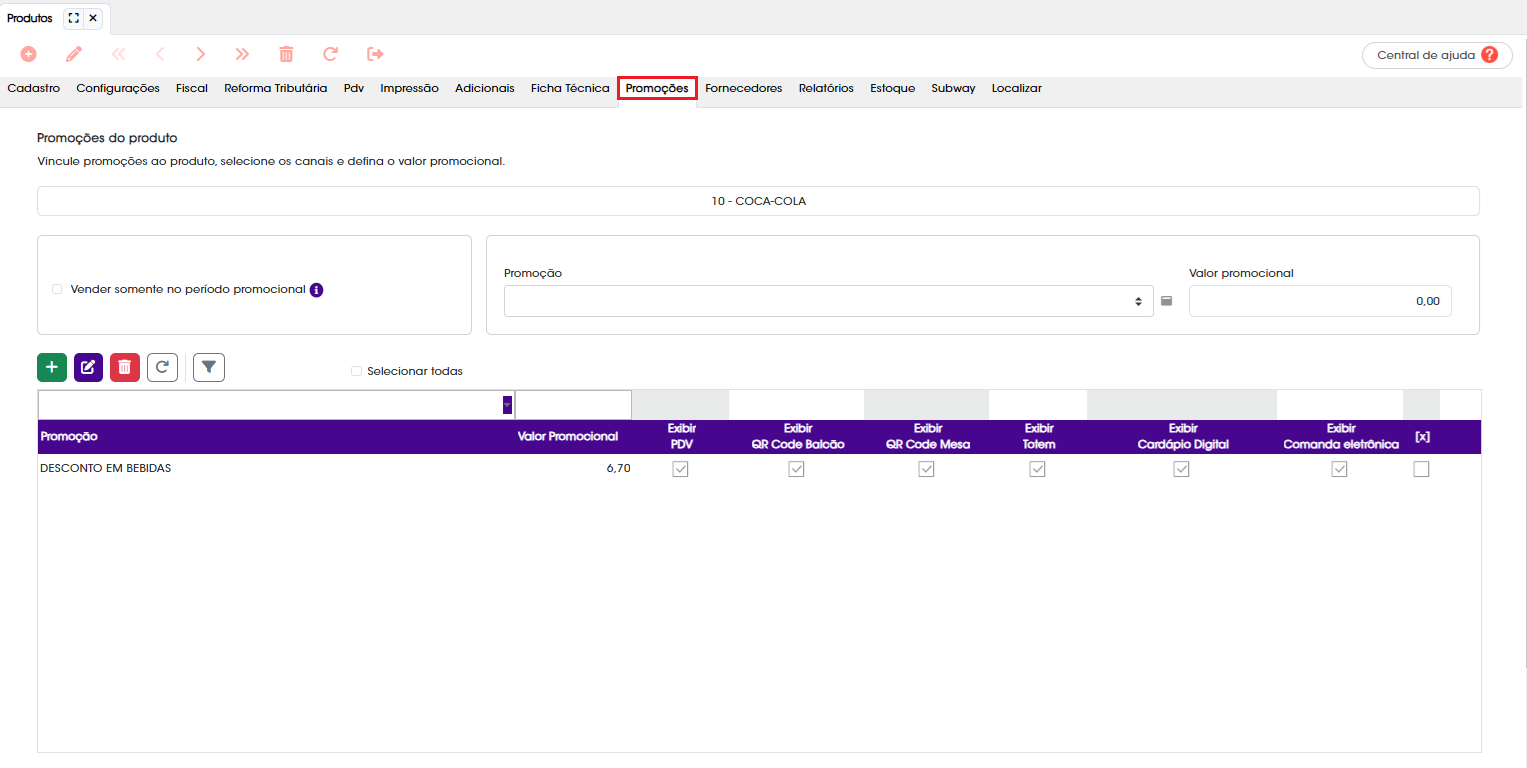The image size is (1527, 768).
Task: Switch to the Fiscal tab
Action: pos(192,88)
